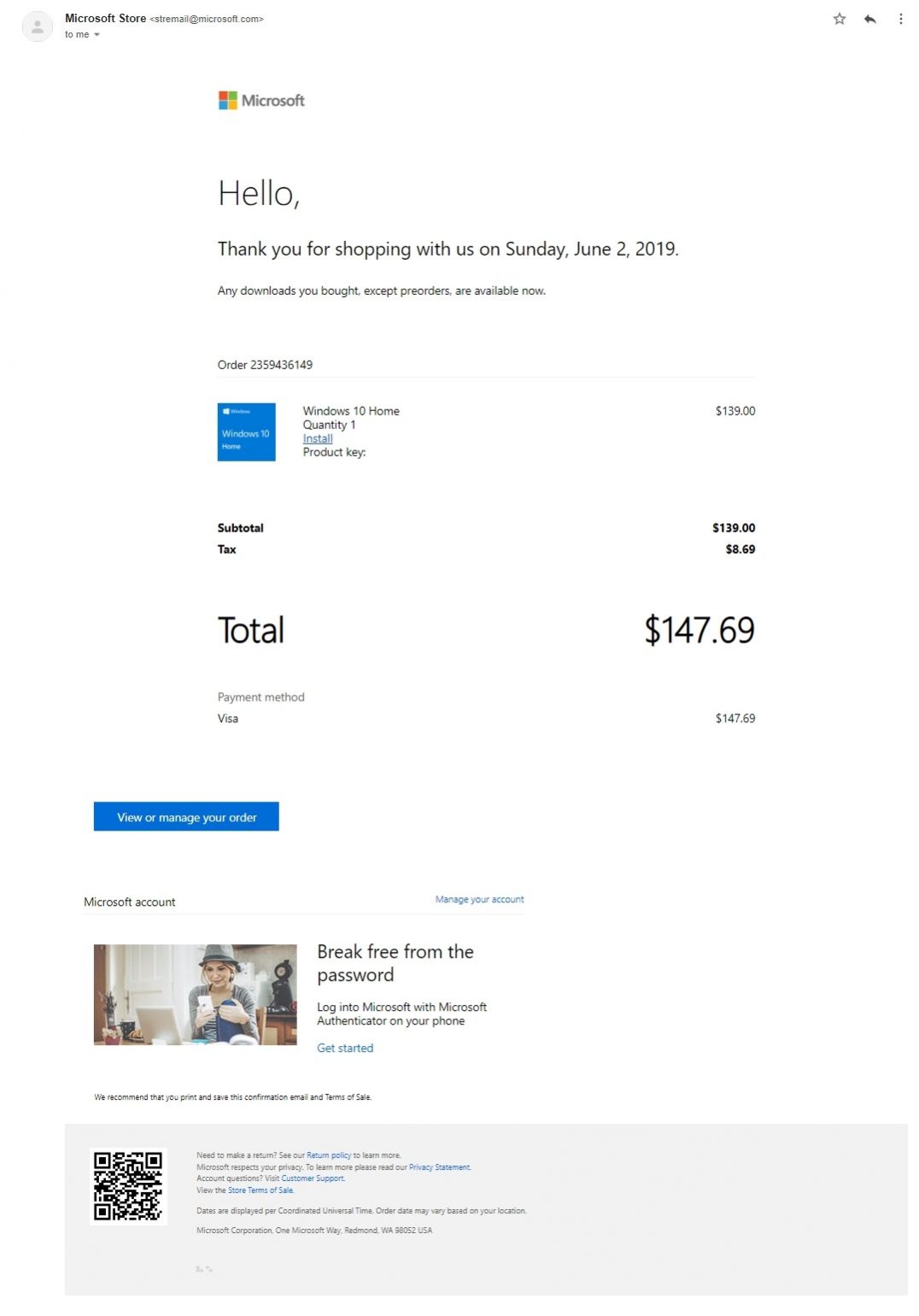Viewport: 919px width, 1316px height.
Task: Open the email options via the vertical dots
Action: click(x=899, y=17)
